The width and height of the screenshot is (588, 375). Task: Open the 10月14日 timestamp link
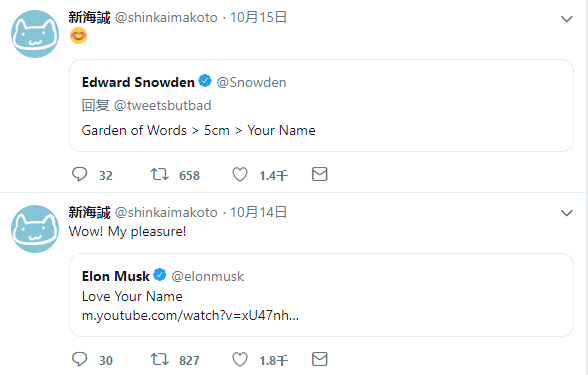[x=258, y=212]
